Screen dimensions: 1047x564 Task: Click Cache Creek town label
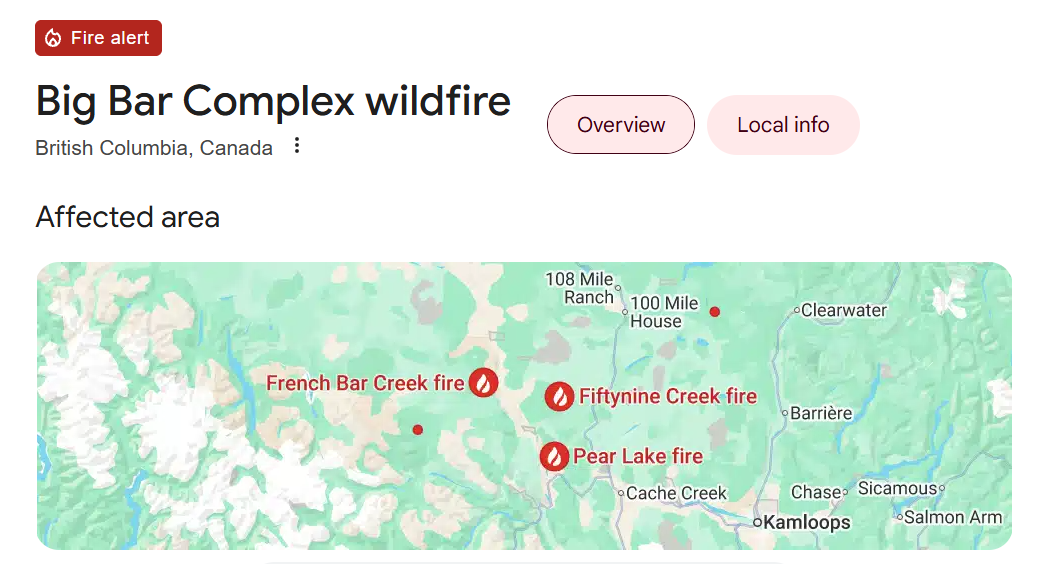click(x=676, y=493)
